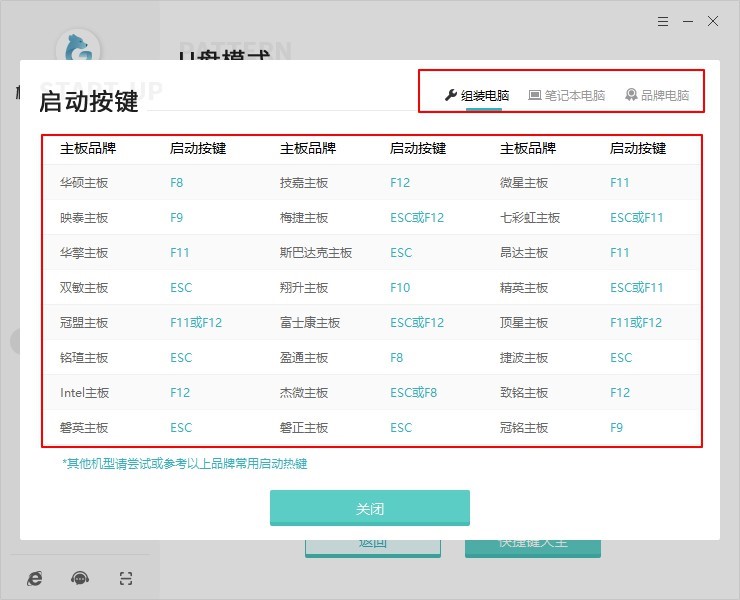Select the 组装电脑 tab
Screen dimensions: 740x600
pyautogui.click(x=477, y=96)
